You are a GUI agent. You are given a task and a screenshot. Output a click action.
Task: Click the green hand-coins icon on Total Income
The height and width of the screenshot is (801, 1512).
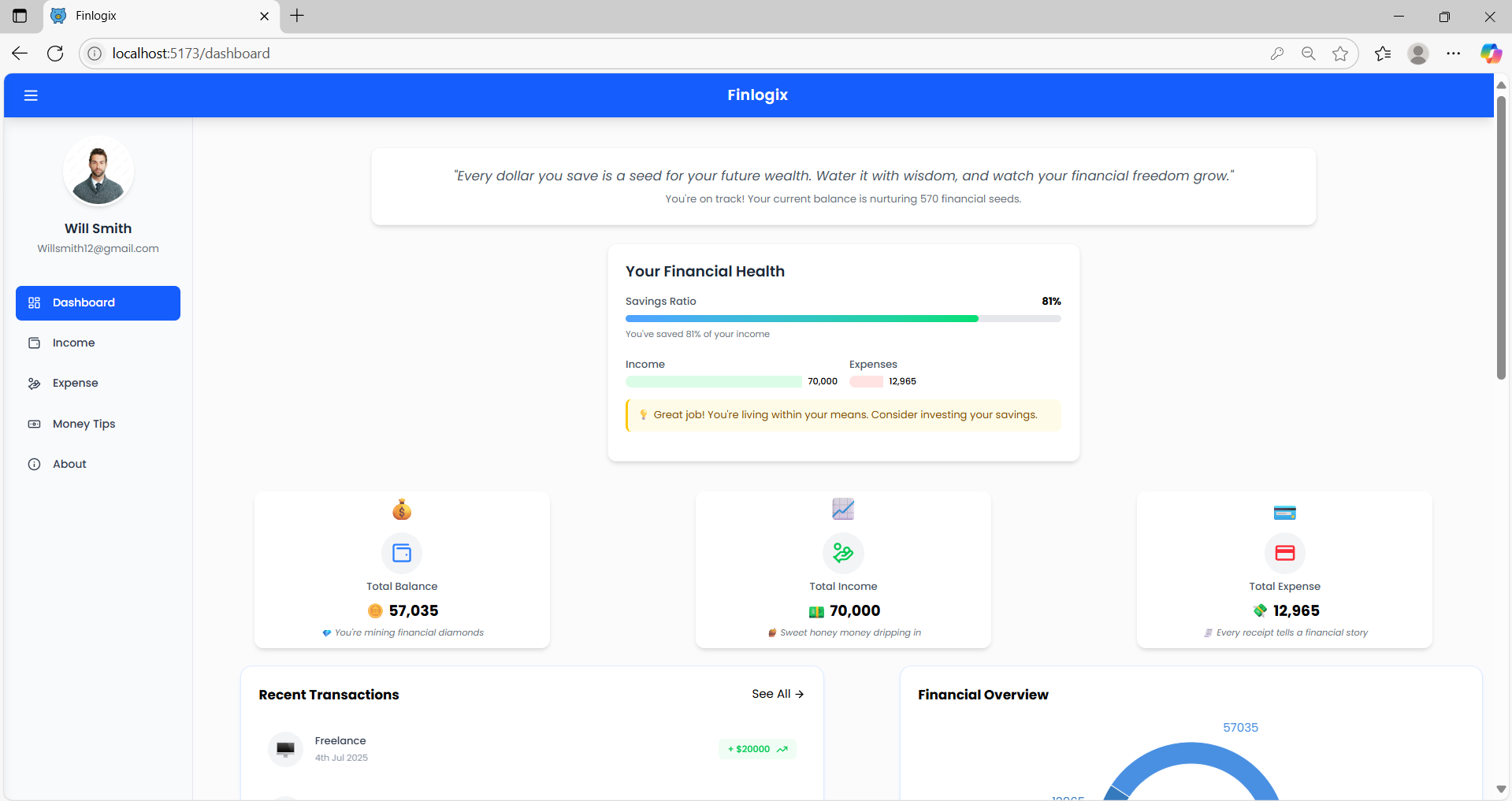point(843,553)
